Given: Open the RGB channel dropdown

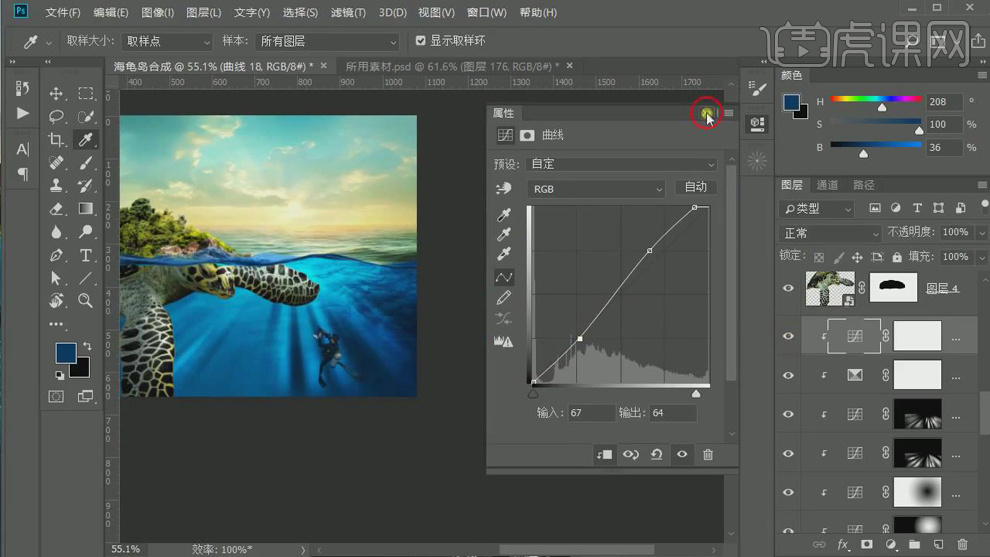Looking at the screenshot, I should click(597, 189).
